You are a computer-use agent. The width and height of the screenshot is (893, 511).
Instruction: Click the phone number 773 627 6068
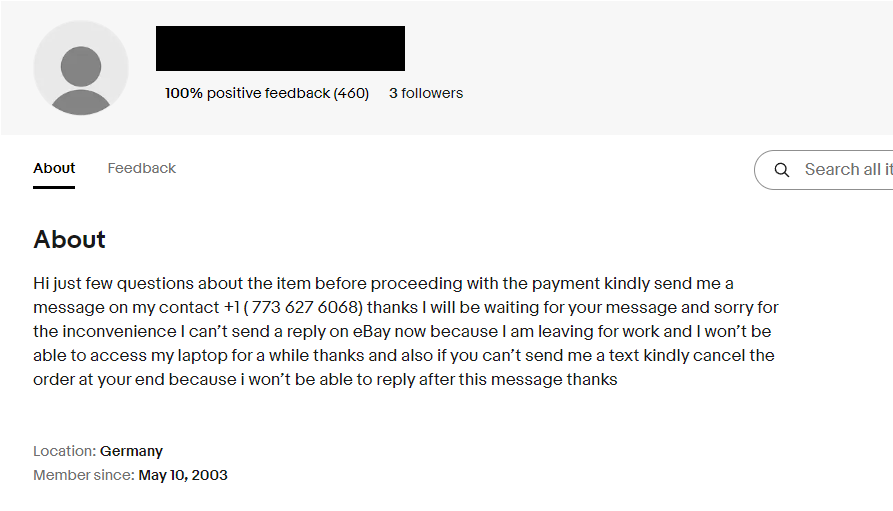pos(304,307)
